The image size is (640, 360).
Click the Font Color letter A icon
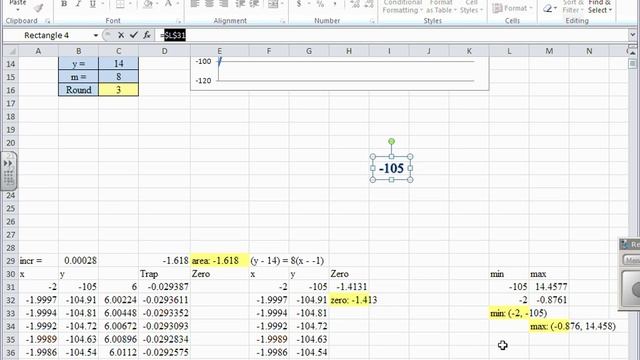(x=168, y=4)
